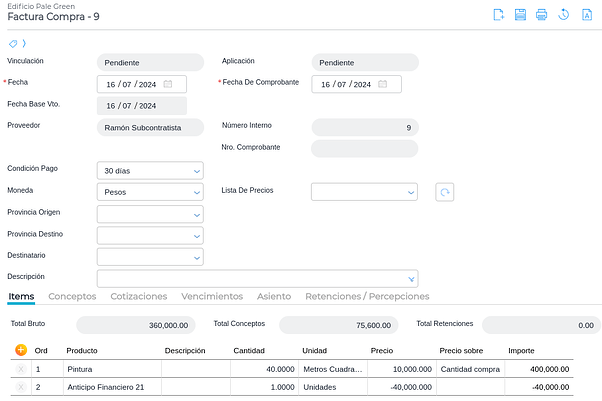Switch to the Conceptos tab
The image size is (602, 401).
pyautogui.click(x=72, y=296)
